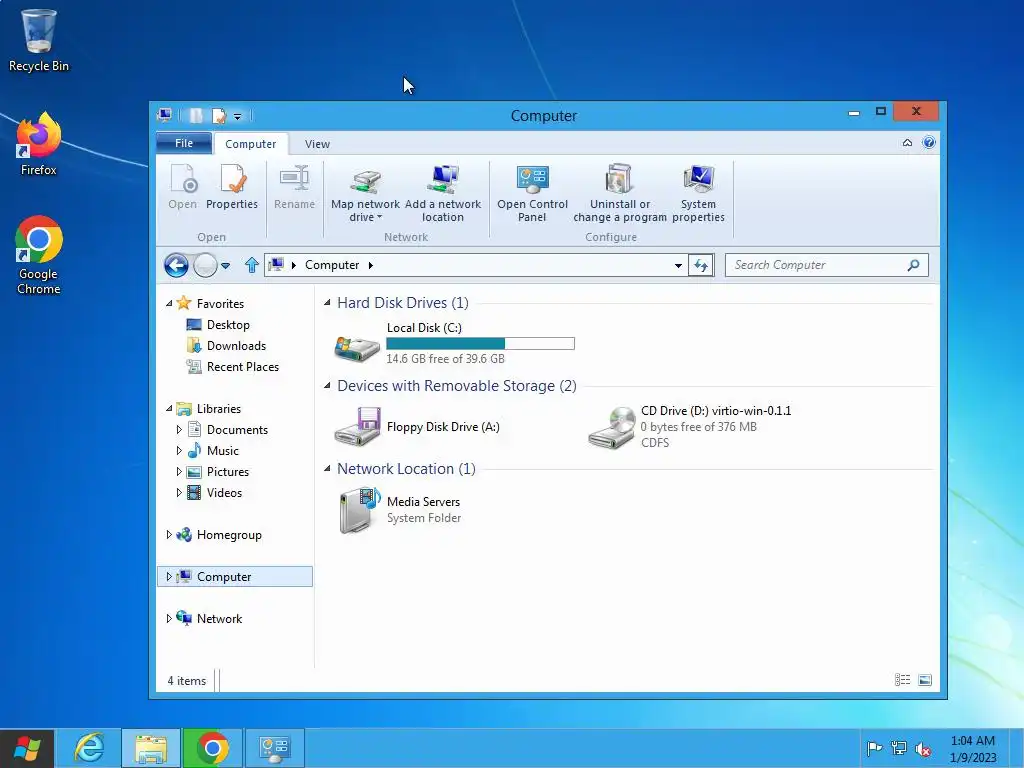Switch to View ribbon tab
1024x768 pixels.
317,144
